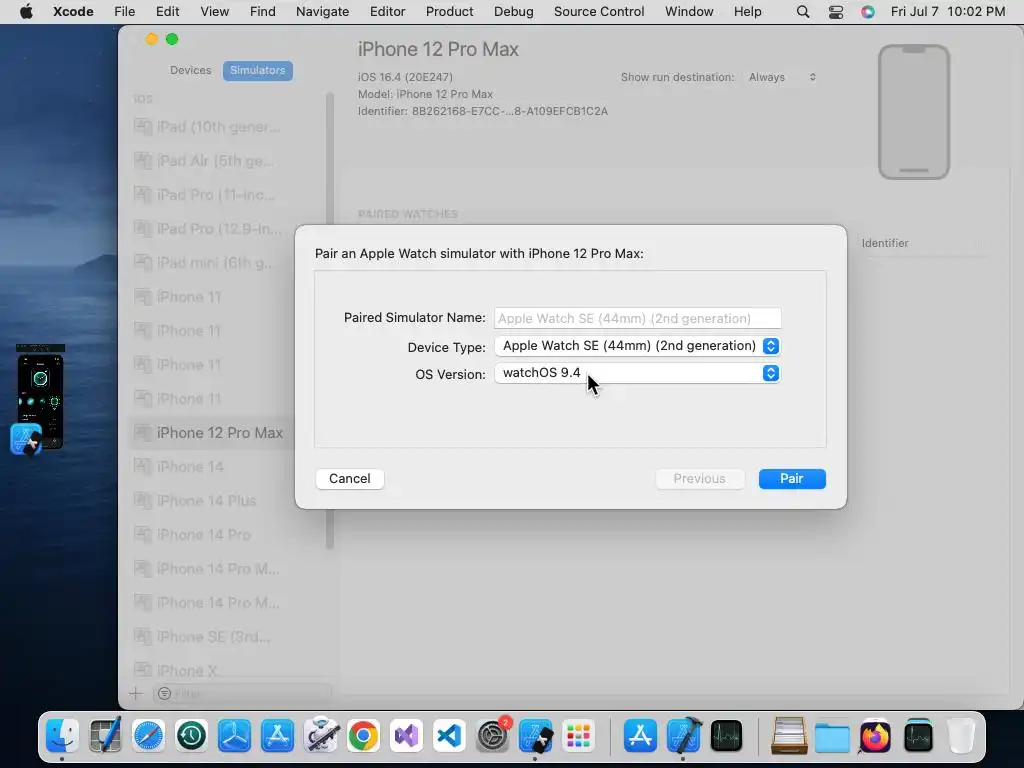
Task: Open OS Version watchOS 9.4 popup
Action: pos(637,373)
